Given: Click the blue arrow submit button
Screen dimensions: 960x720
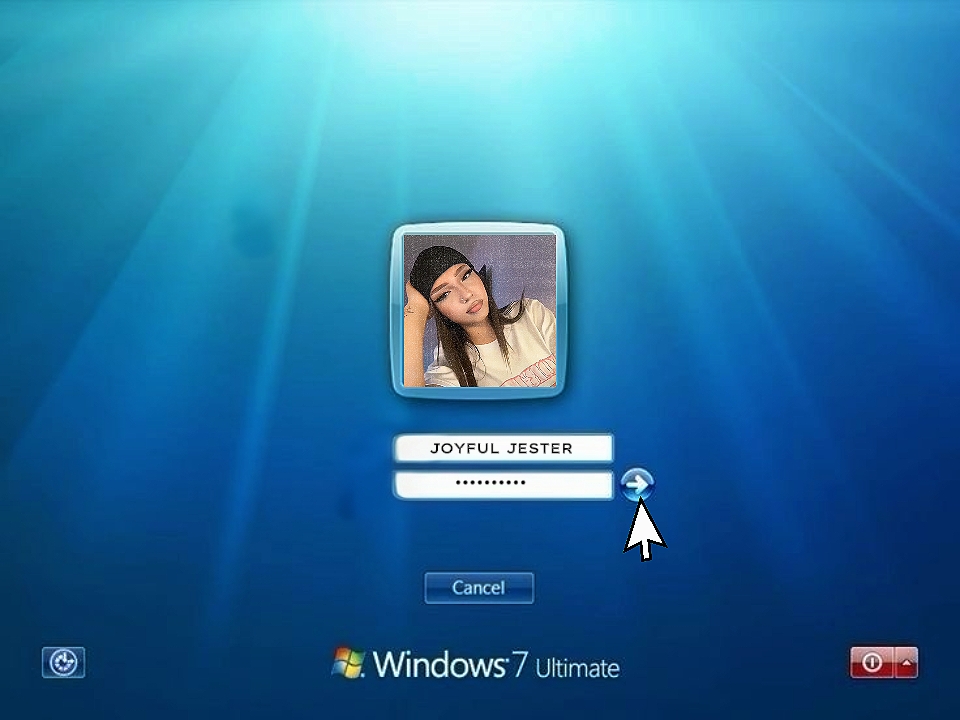Looking at the screenshot, I should point(637,485).
